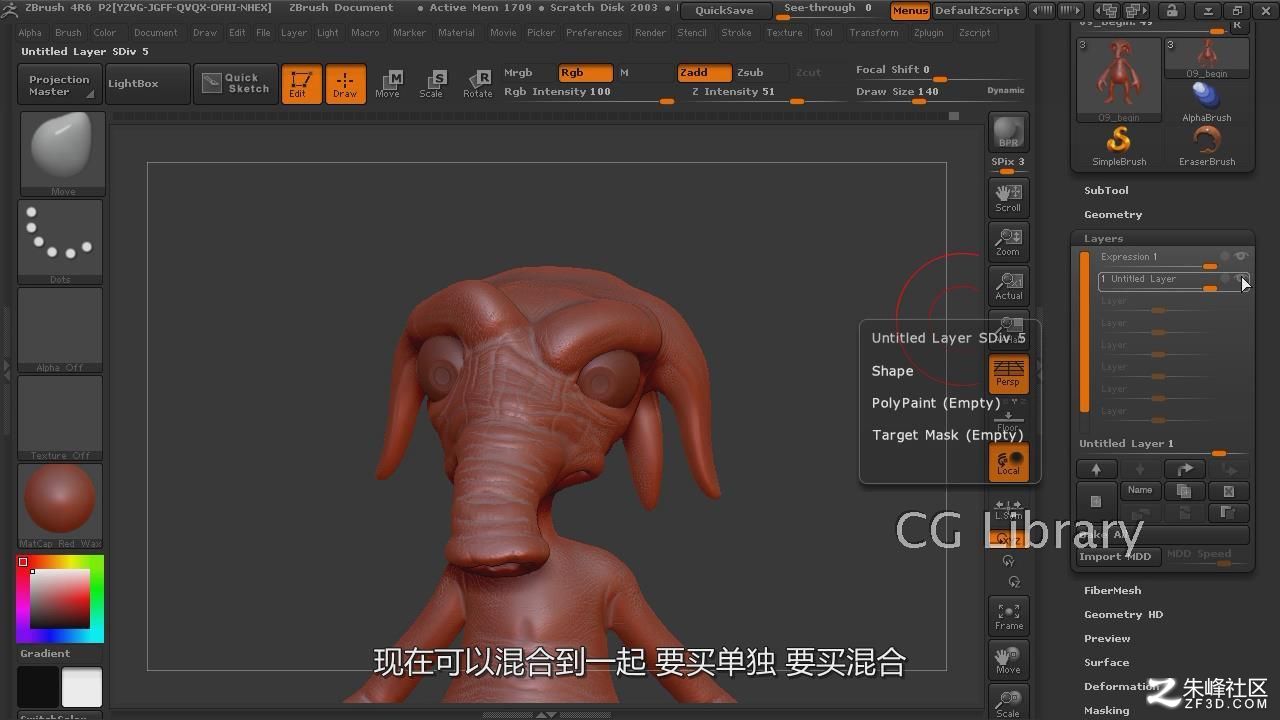
Task: Open the Render menu
Action: click(650, 32)
